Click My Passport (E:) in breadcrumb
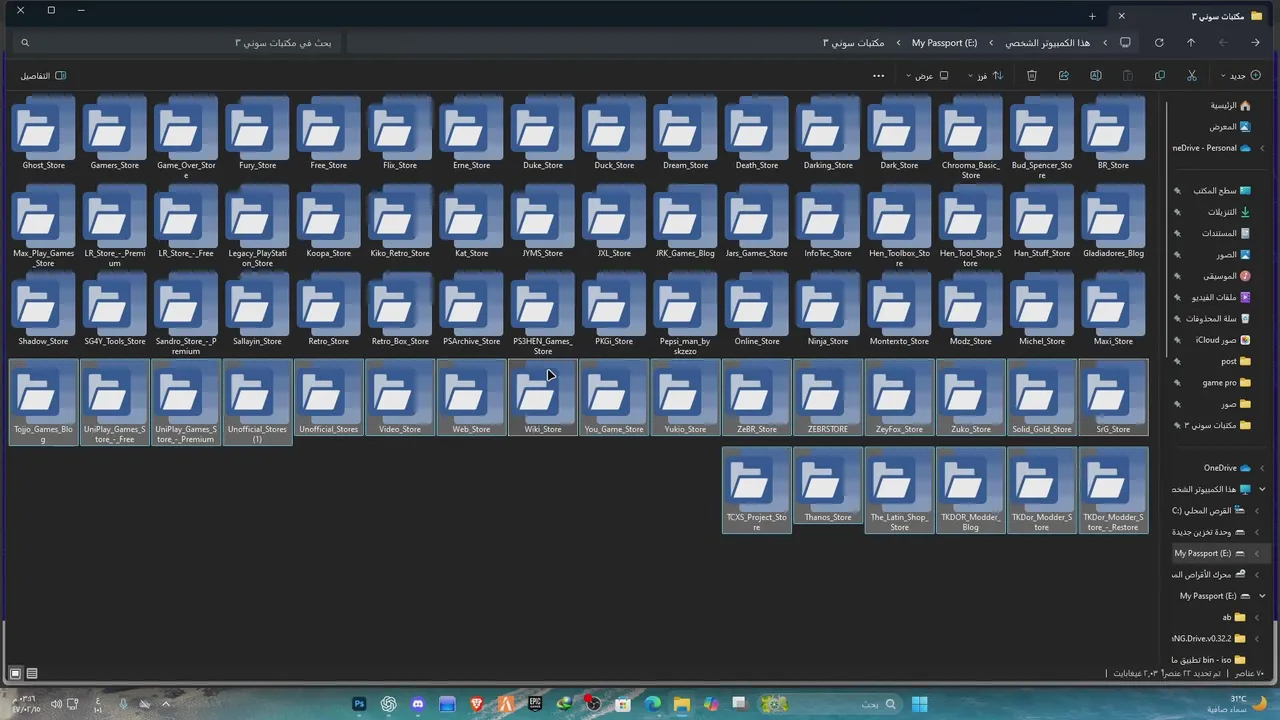 pyautogui.click(x=944, y=43)
